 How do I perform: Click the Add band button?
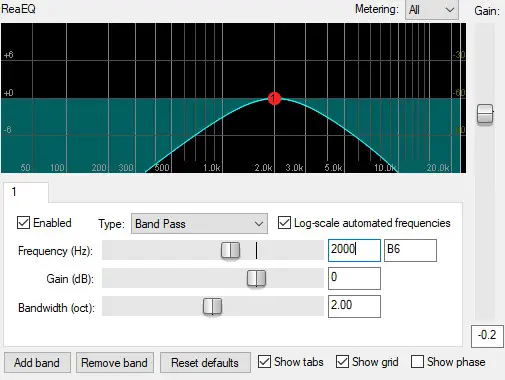click(37, 362)
